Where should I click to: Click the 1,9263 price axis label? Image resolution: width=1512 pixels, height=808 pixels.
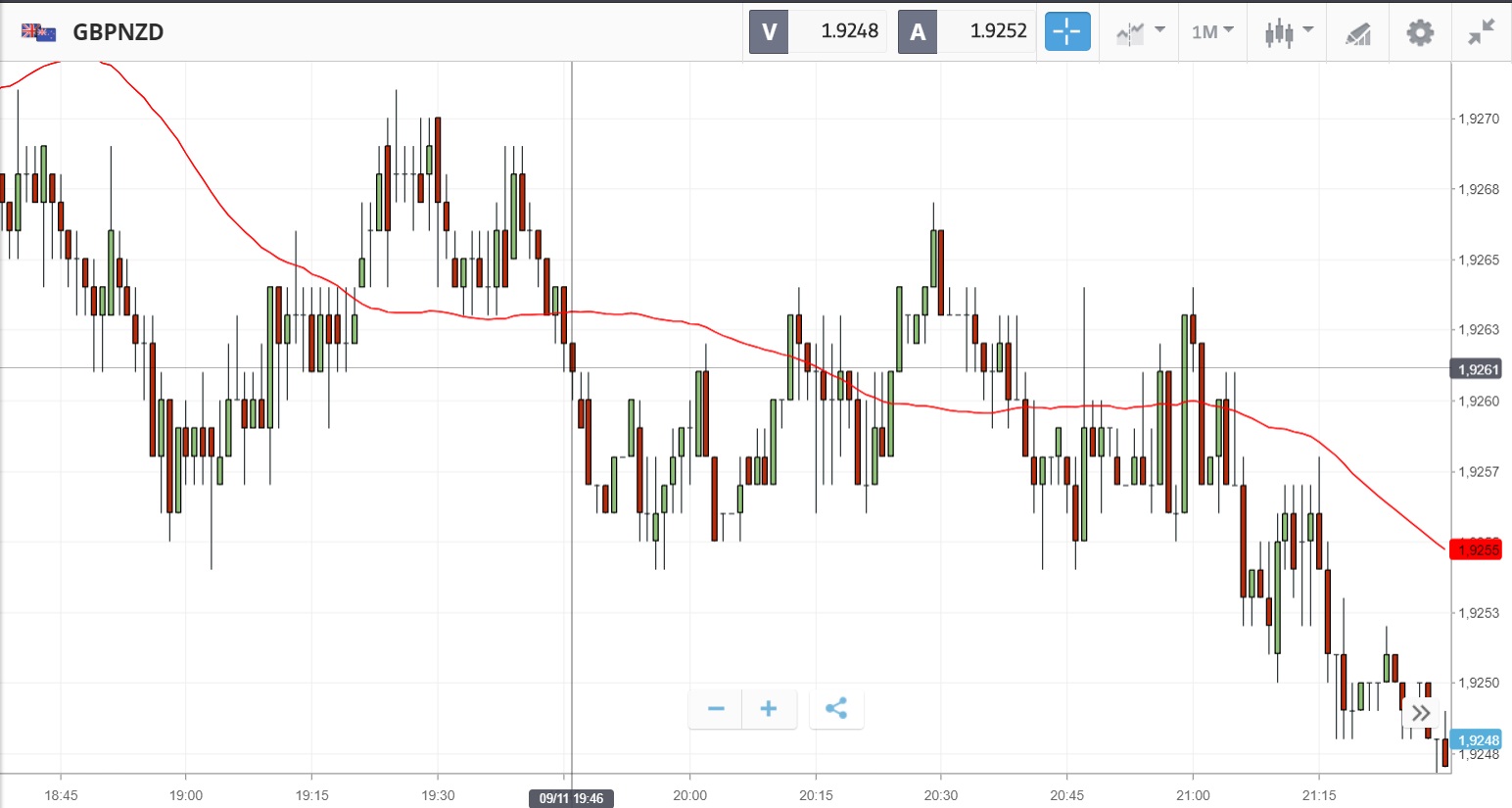click(x=1479, y=330)
